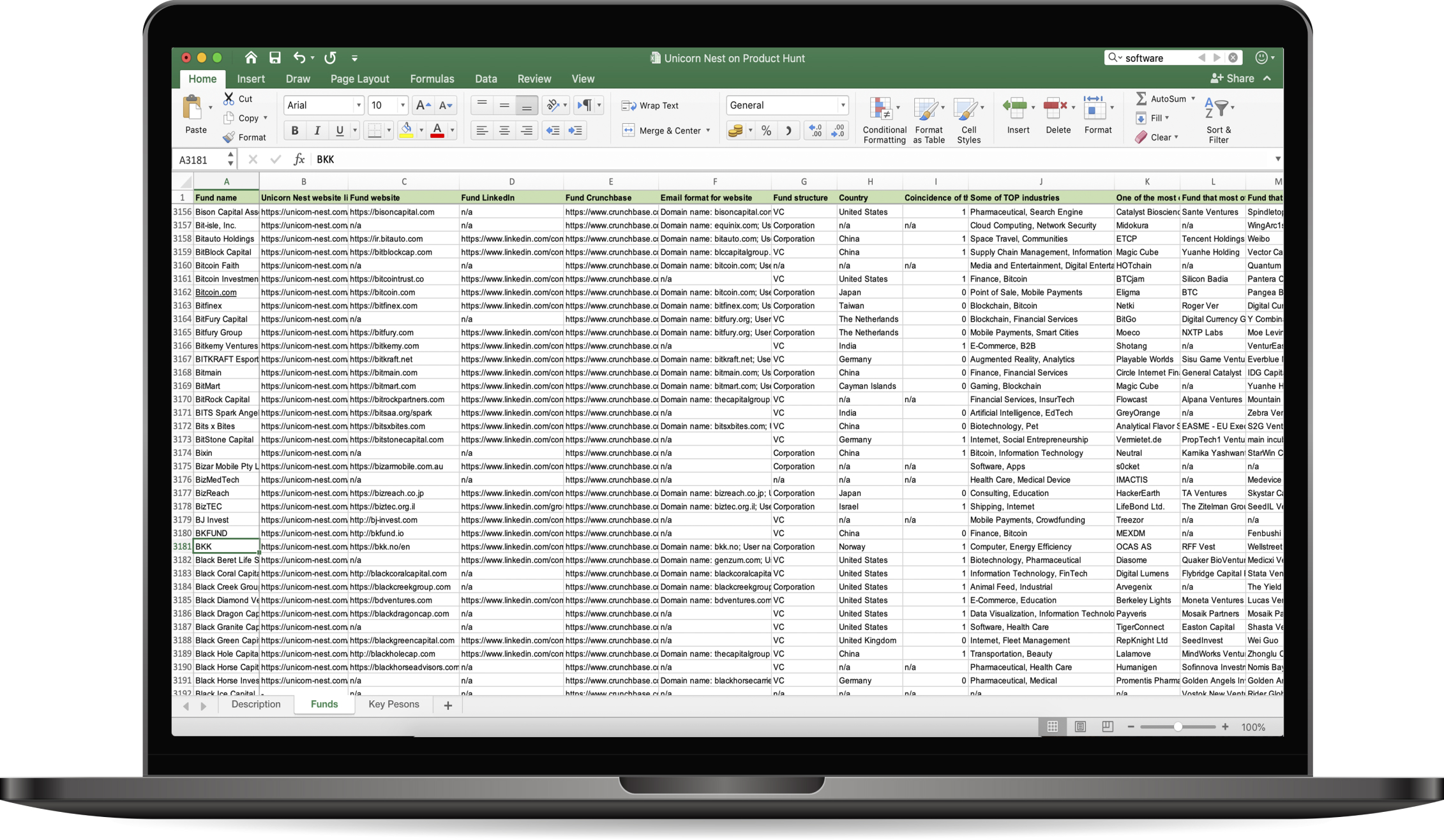Increase font size with large A icon

(x=423, y=105)
